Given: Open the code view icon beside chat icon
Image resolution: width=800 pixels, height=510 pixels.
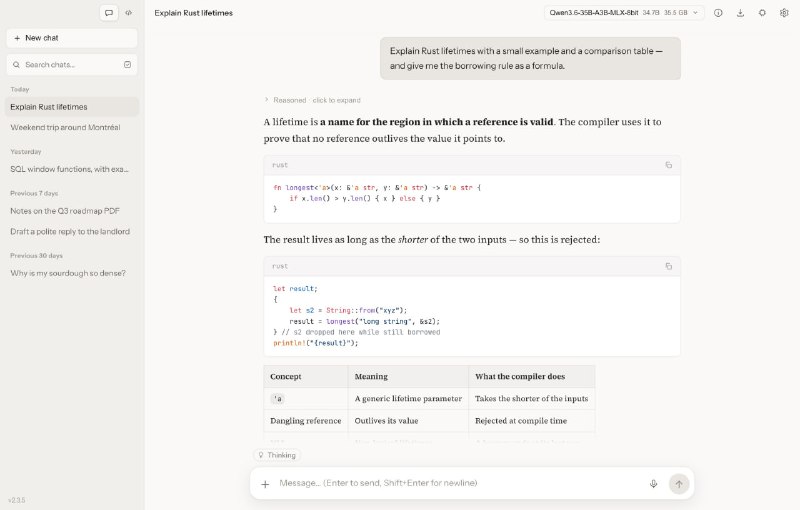Looking at the screenshot, I should click(129, 13).
